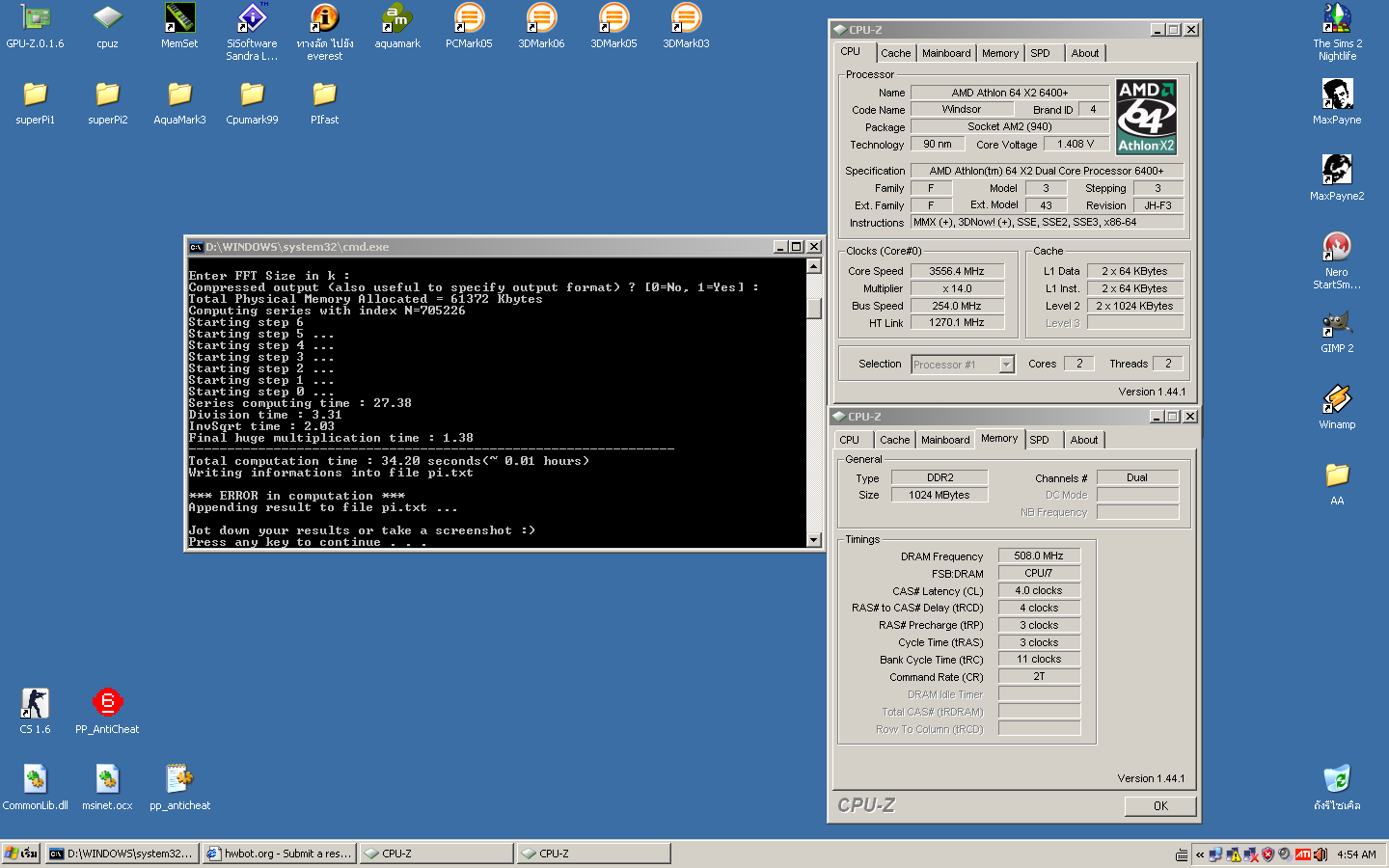The height and width of the screenshot is (868, 1389).
Task: Open Mainboard tab in lower CPU-Z window
Action: 945,440
